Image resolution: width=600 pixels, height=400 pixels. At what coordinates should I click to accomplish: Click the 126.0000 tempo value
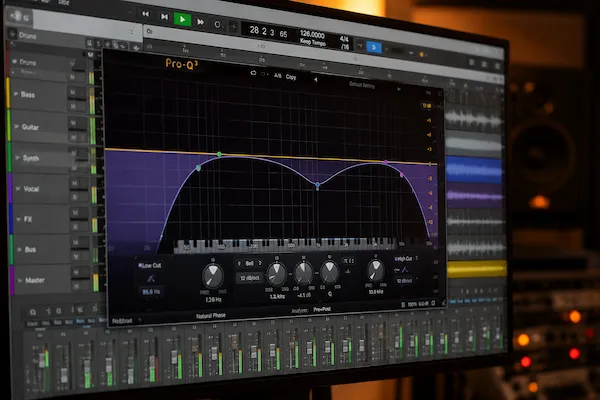point(312,34)
